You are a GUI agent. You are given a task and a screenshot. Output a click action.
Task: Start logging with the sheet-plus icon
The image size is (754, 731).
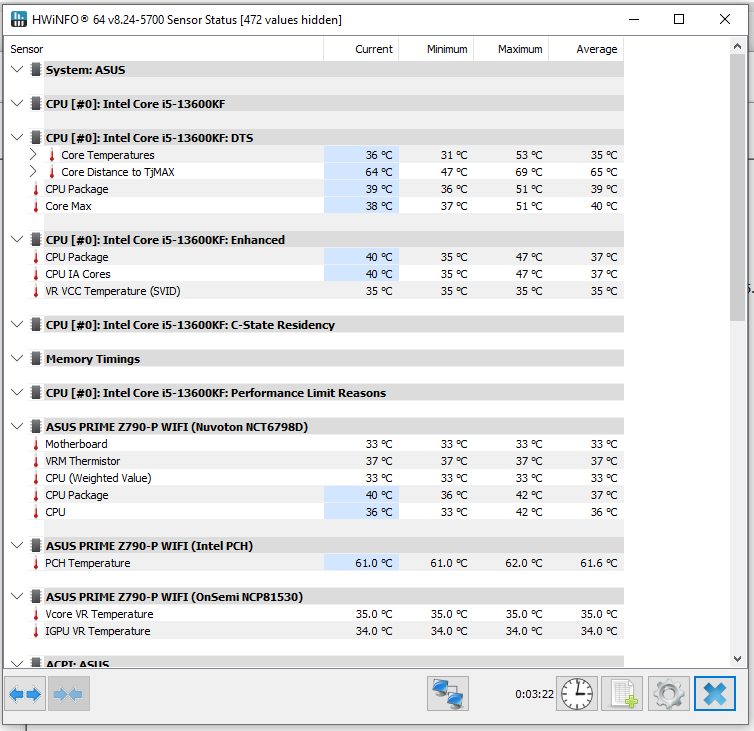click(x=622, y=693)
